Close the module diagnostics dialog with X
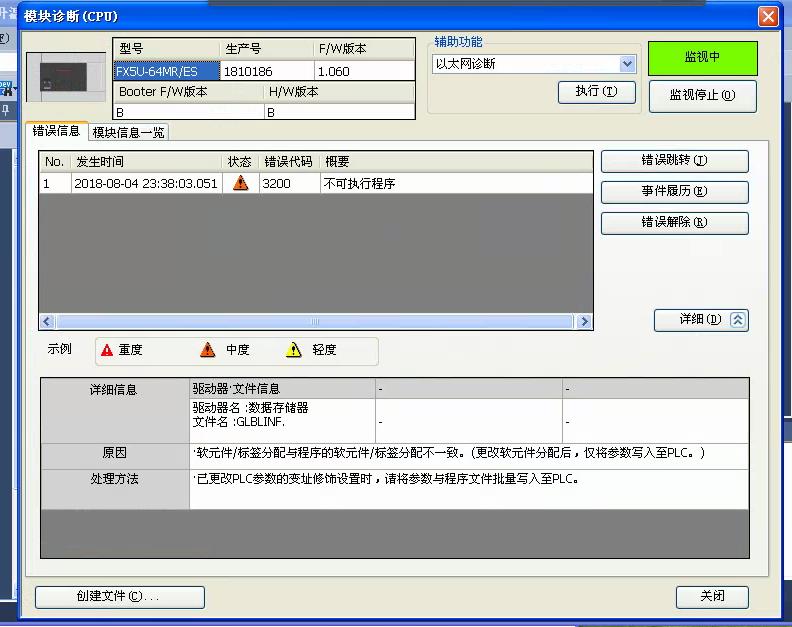This screenshot has width=792, height=627. pyautogui.click(x=767, y=16)
